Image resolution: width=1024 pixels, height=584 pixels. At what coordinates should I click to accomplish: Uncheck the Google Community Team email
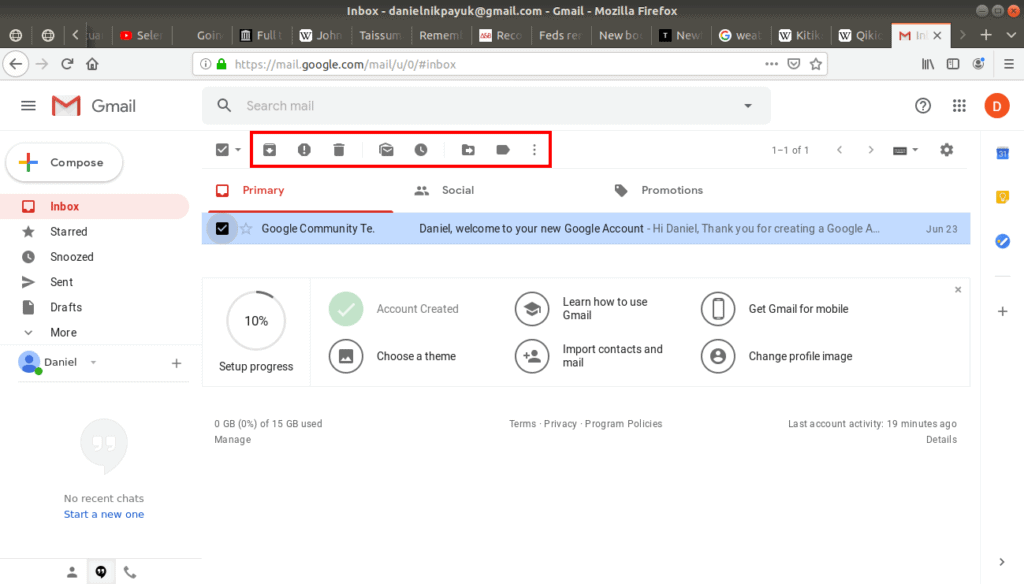222,229
